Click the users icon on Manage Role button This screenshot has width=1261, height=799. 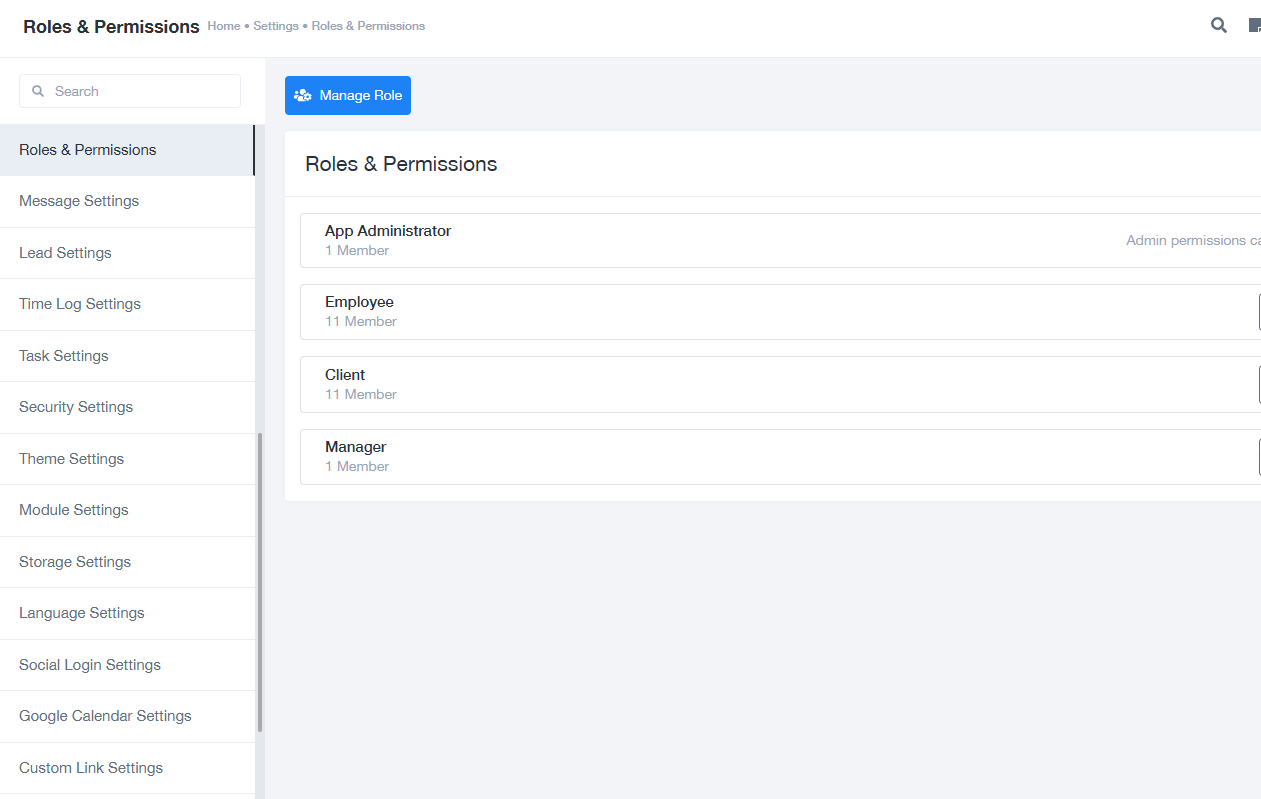tap(302, 96)
